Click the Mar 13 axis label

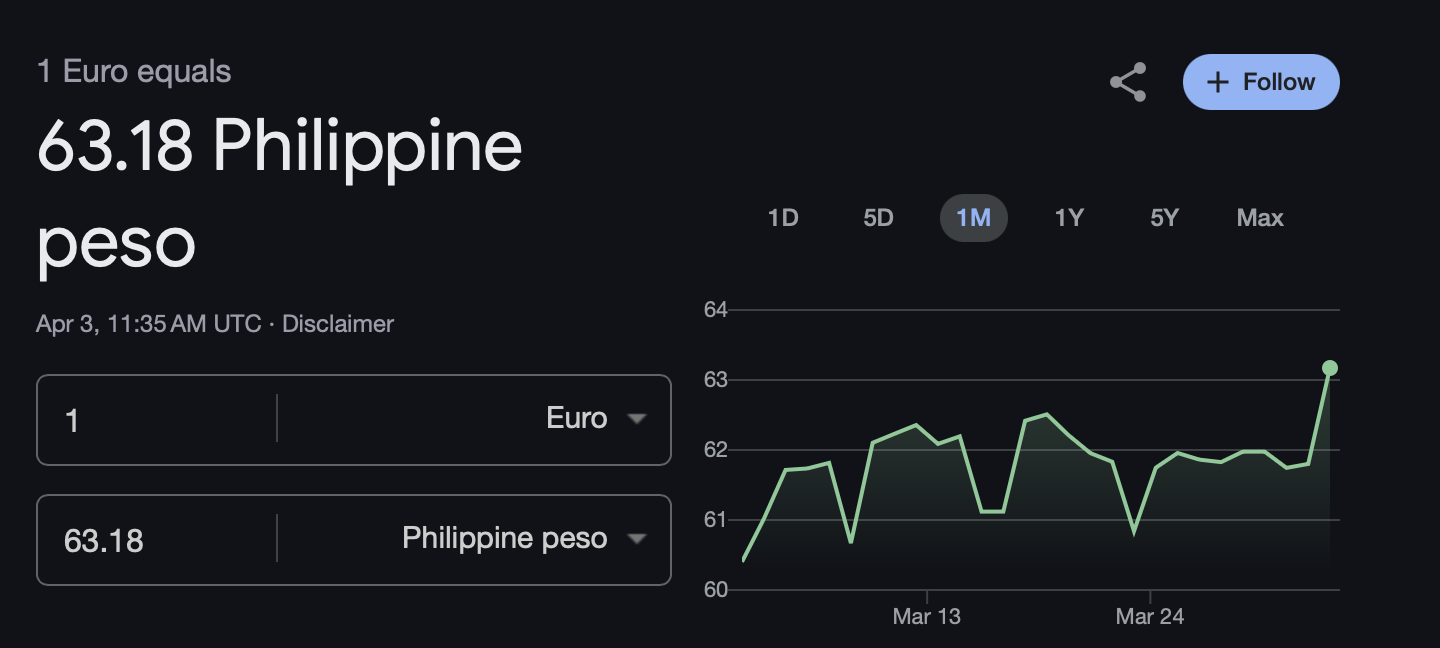(x=926, y=616)
